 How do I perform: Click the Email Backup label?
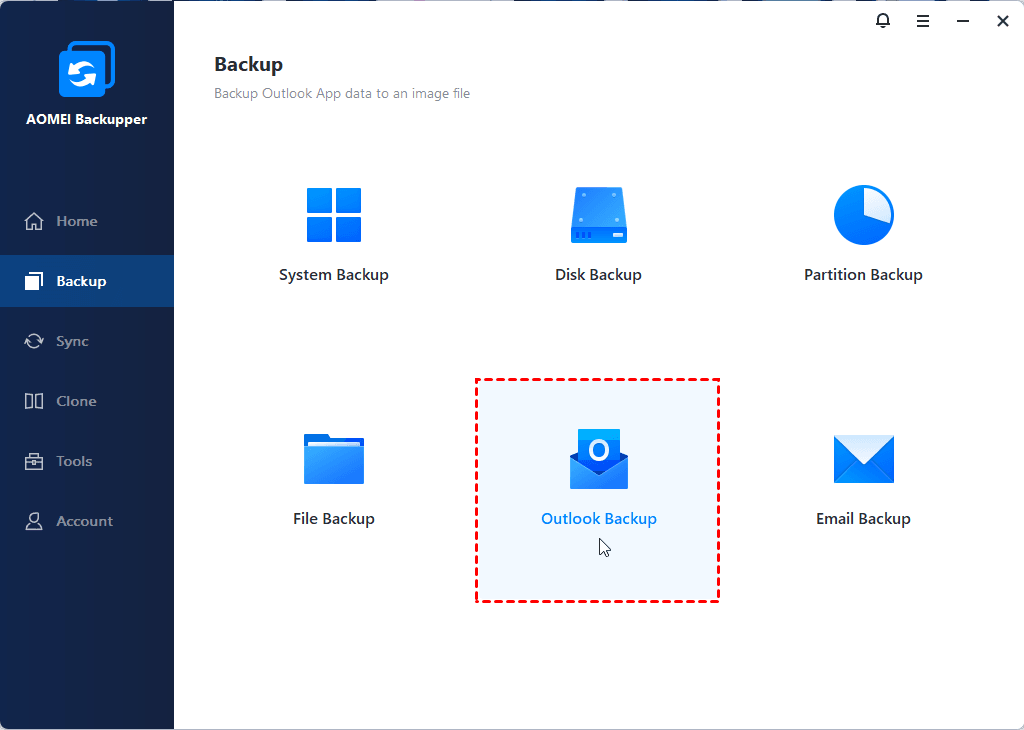(863, 519)
